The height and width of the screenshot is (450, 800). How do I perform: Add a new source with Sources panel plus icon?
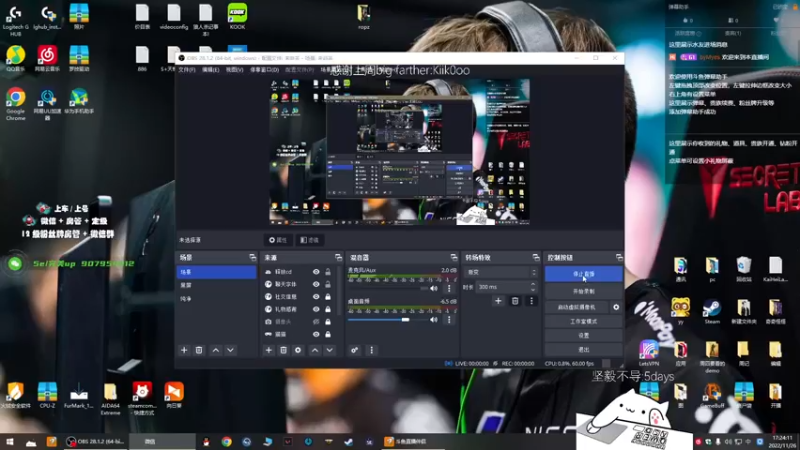click(x=268, y=350)
